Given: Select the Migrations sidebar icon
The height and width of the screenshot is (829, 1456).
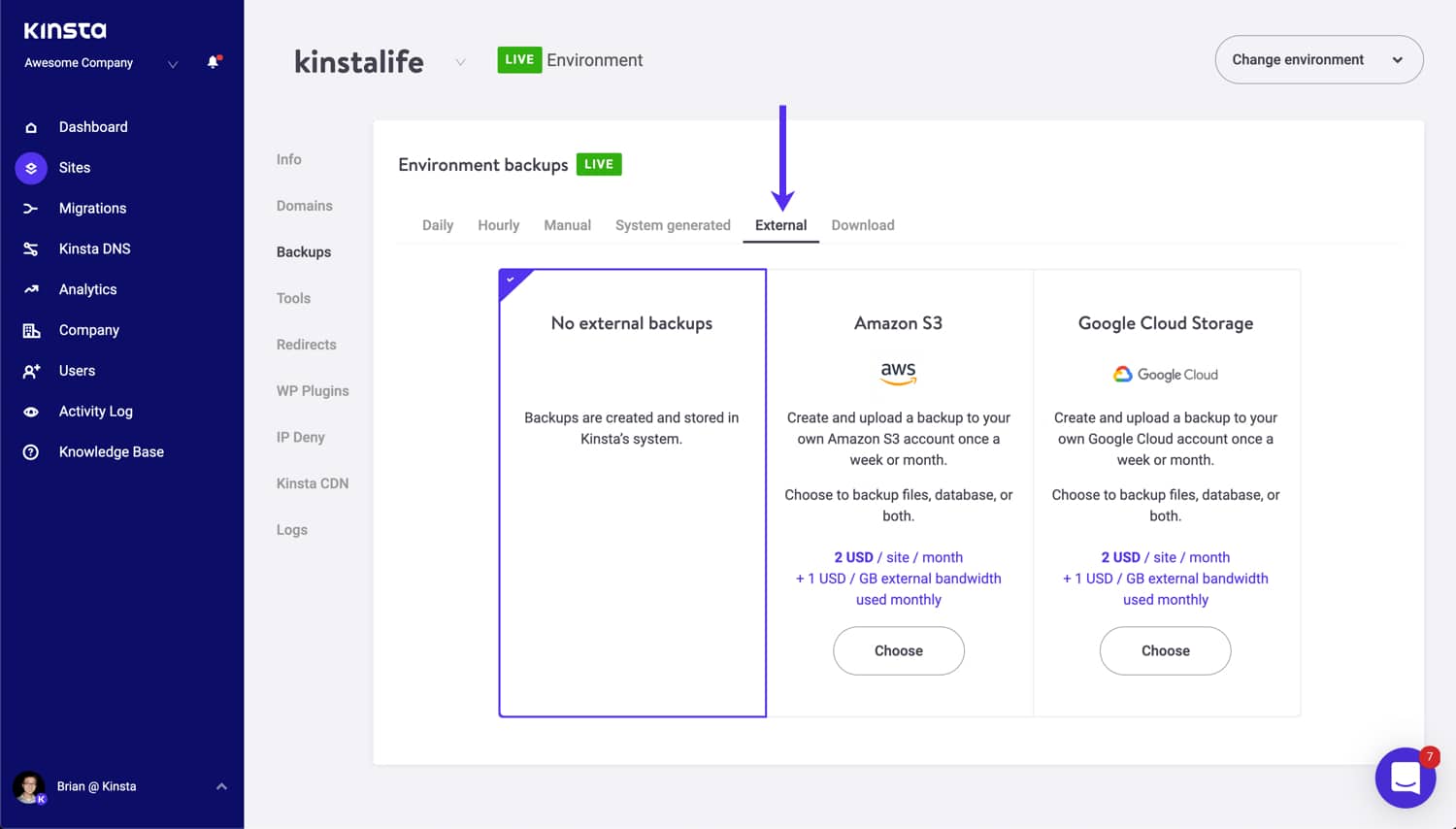Looking at the screenshot, I should coord(30,208).
